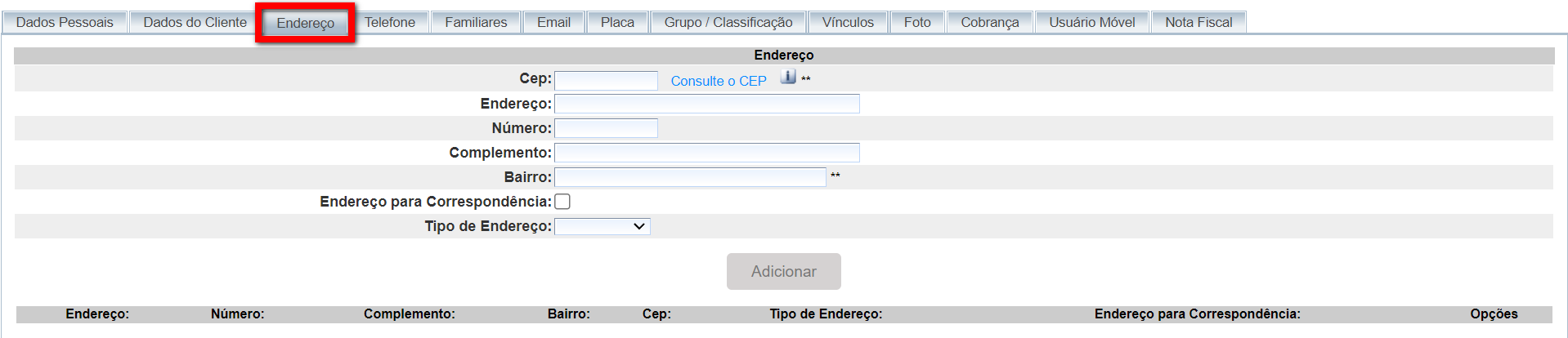Open the Dados do Cliente tab
This screenshot has width=1568, height=338.
(x=195, y=22)
